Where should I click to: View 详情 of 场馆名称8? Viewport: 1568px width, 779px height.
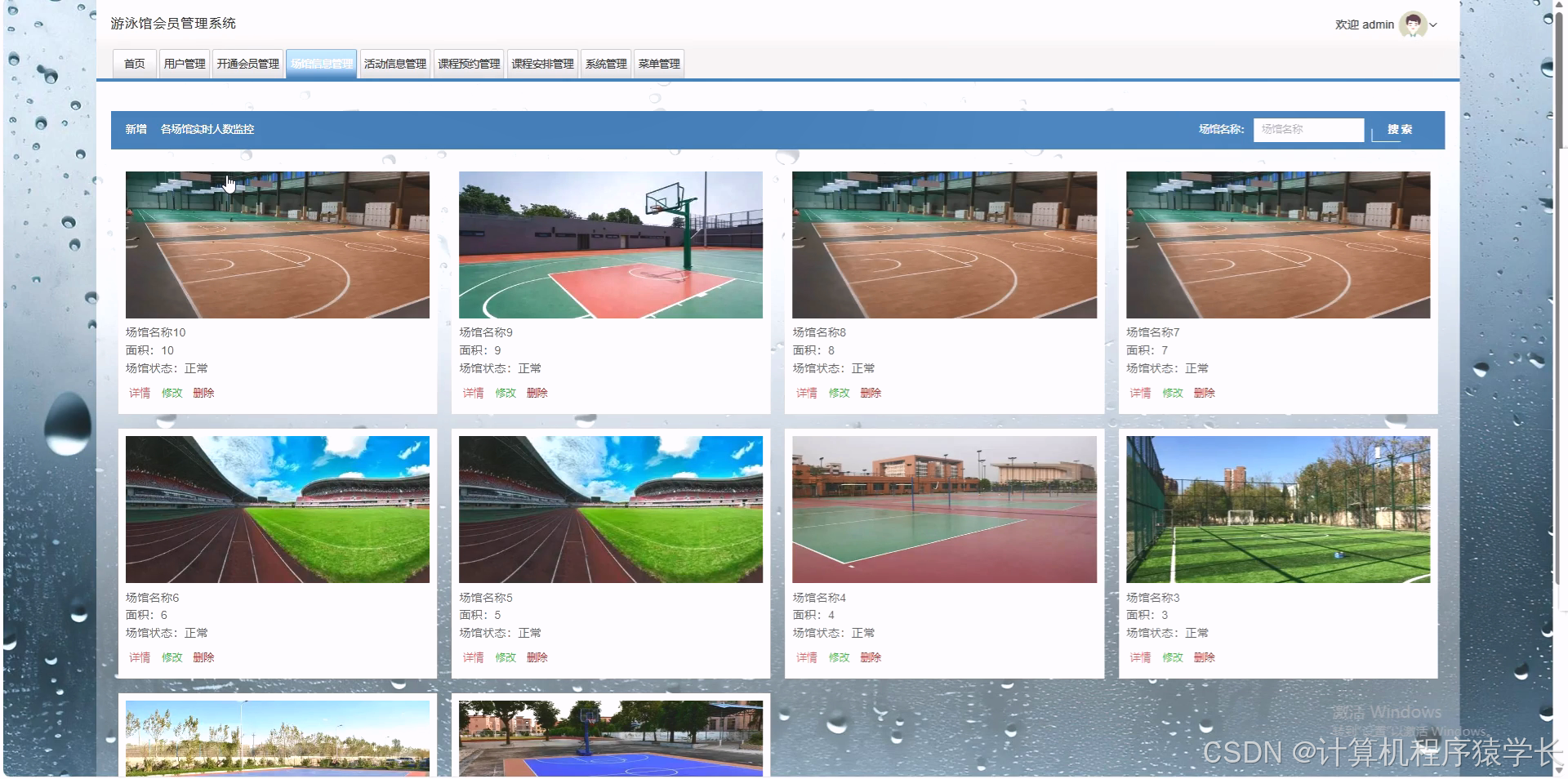click(806, 393)
